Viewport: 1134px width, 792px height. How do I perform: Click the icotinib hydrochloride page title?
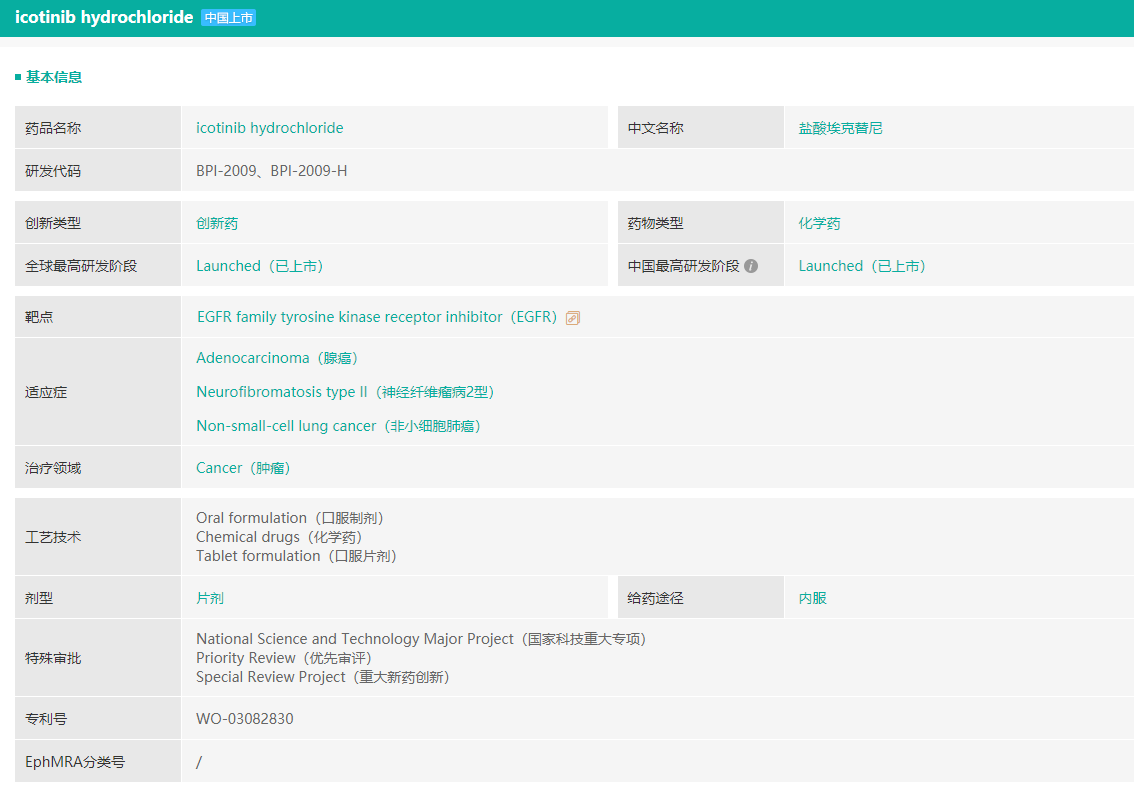[104, 18]
